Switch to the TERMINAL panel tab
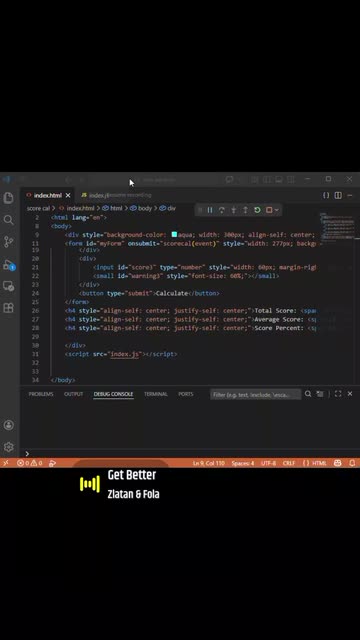Image resolution: width=360 pixels, height=640 pixels. tap(156, 394)
